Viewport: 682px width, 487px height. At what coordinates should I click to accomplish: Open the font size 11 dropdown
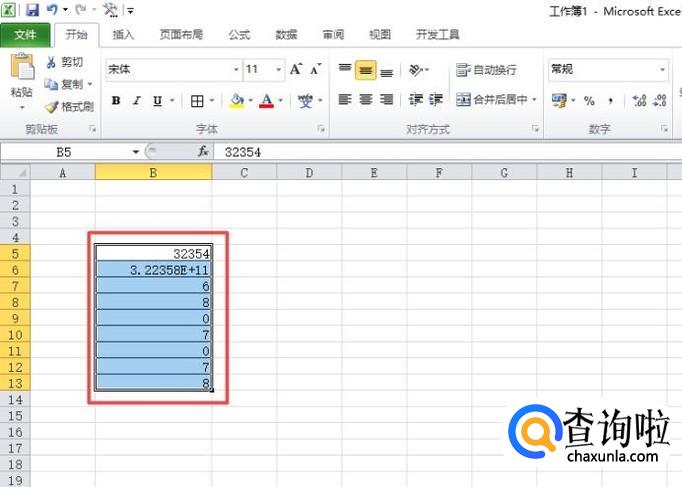(x=278, y=70)
